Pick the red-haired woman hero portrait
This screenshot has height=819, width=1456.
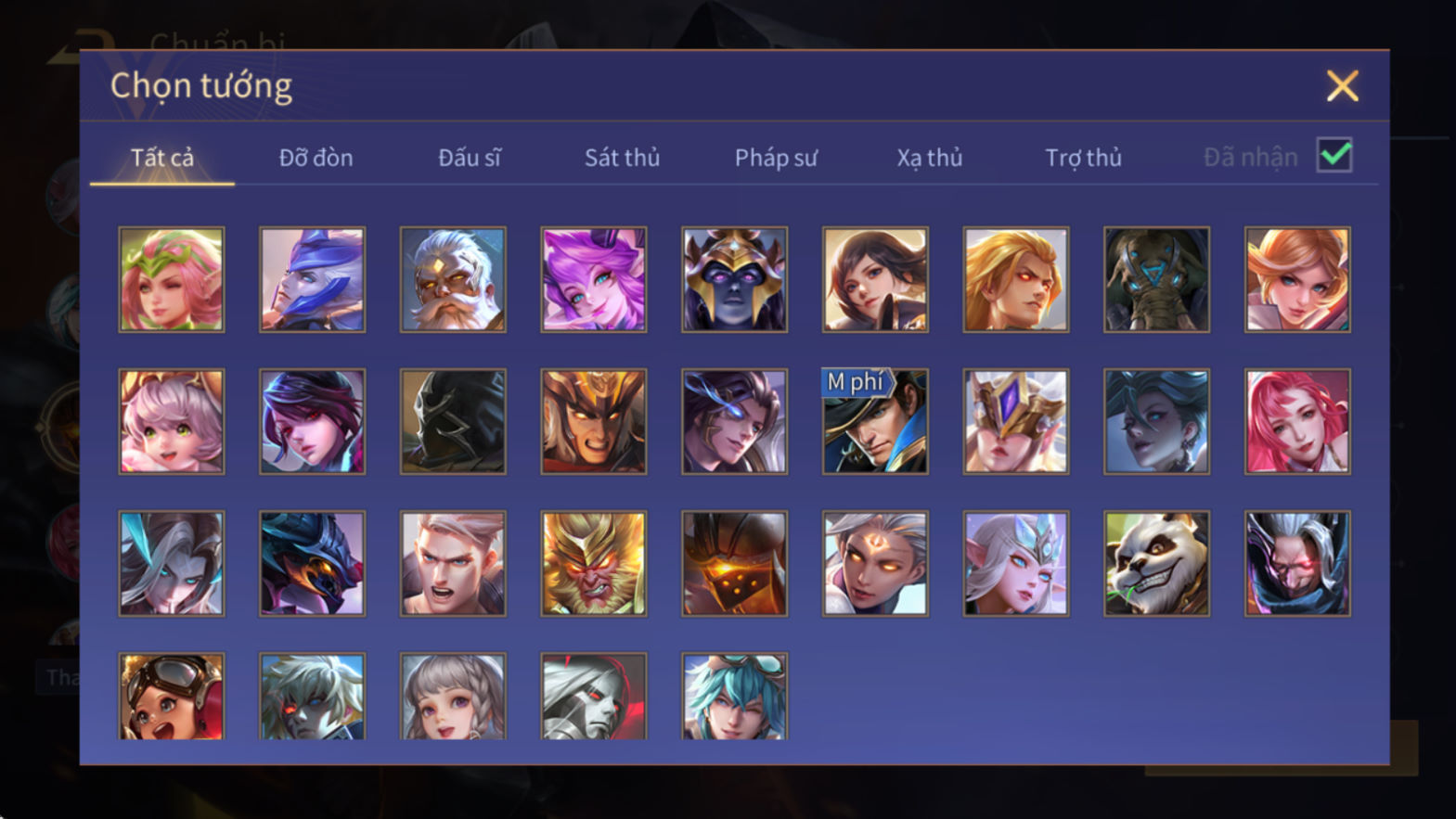pyautogui.click(x=1297, y=421)
